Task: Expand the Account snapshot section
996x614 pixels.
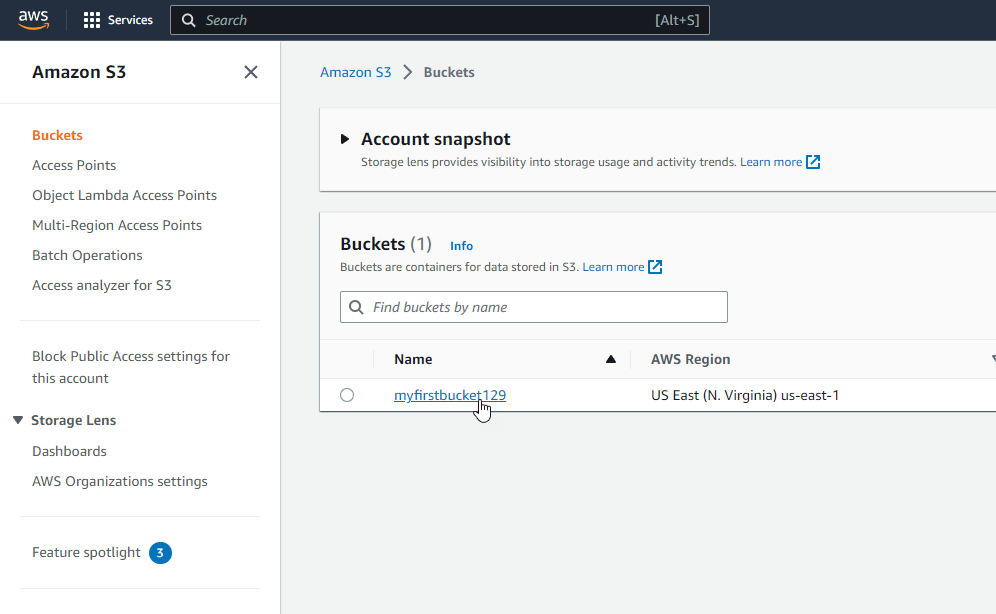Action: click(x=345, y=139)
